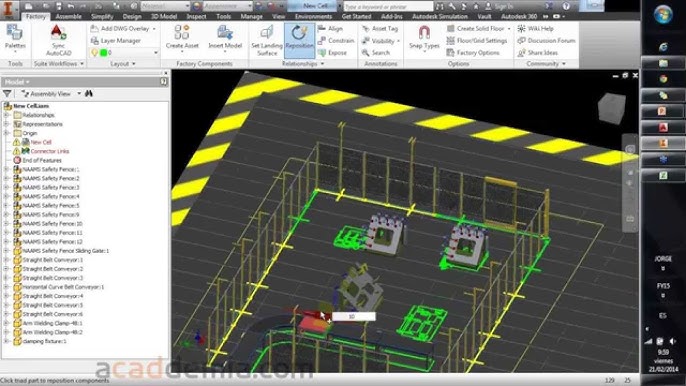This screenshot has height=386, width=686.
Task: Open Factory Options
Action: [x=473, y=53]
